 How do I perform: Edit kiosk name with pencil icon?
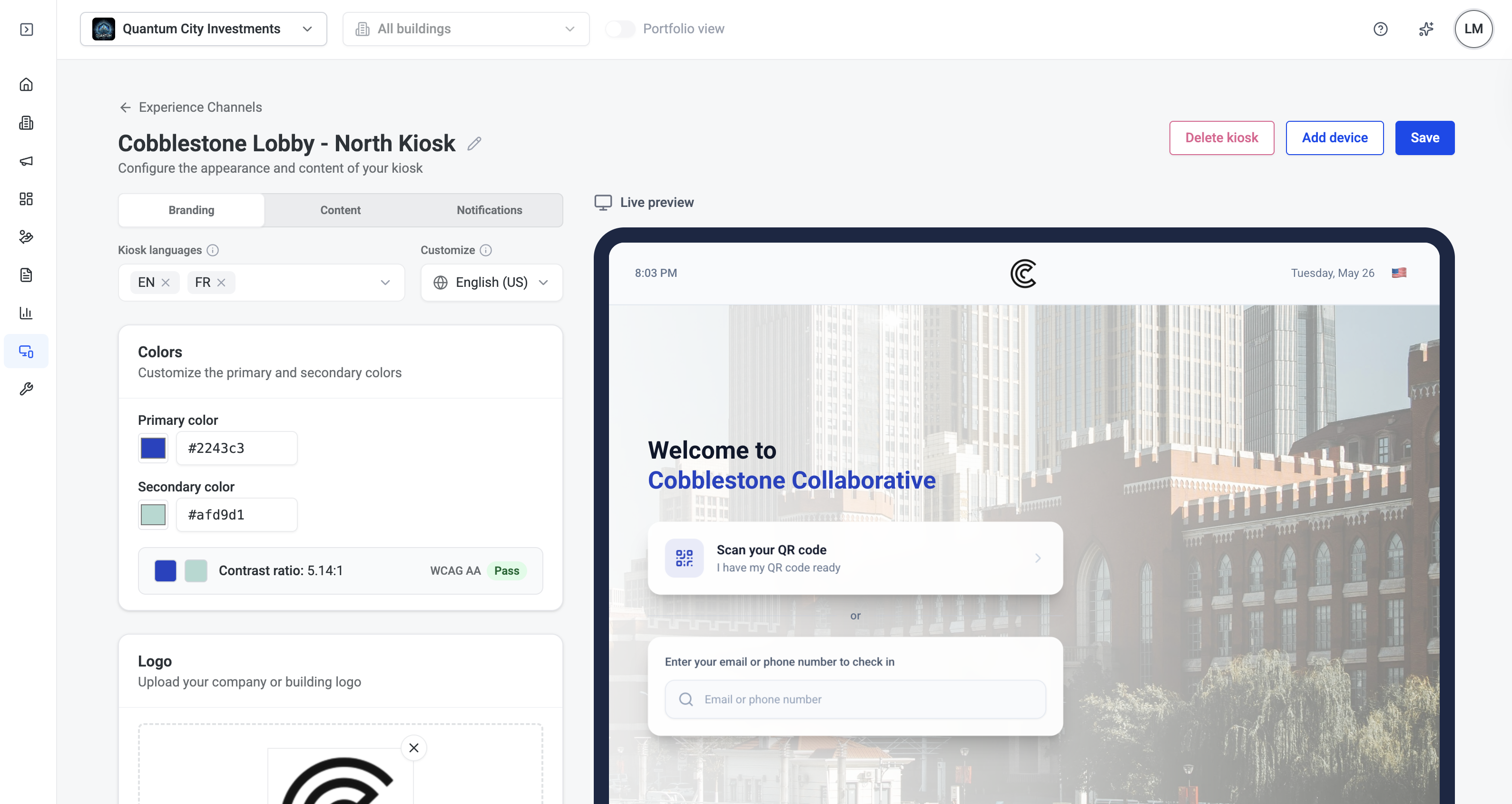coord(474,144)
